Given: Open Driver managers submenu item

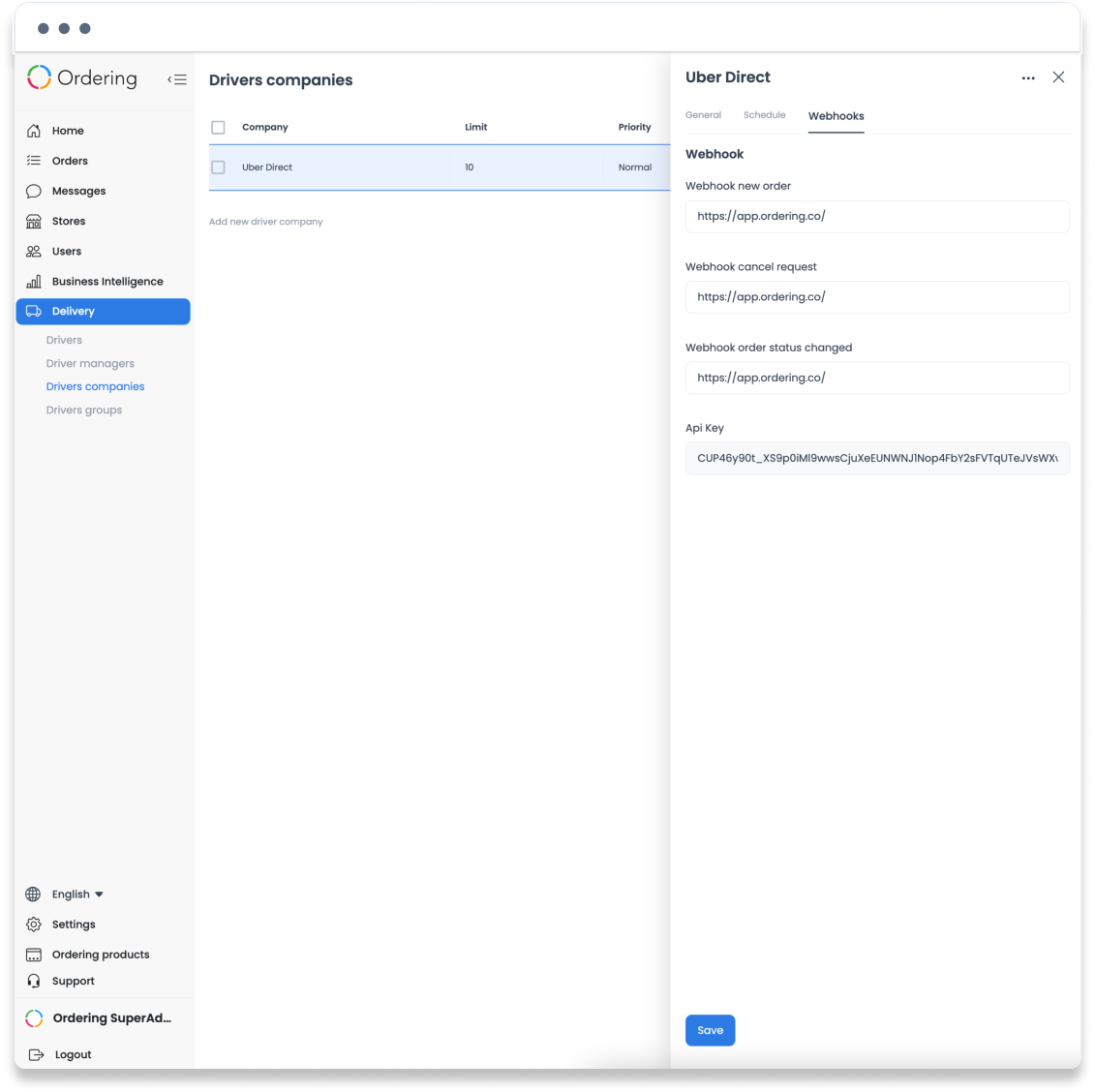Looking at the screenshot, I should [90, 364].
